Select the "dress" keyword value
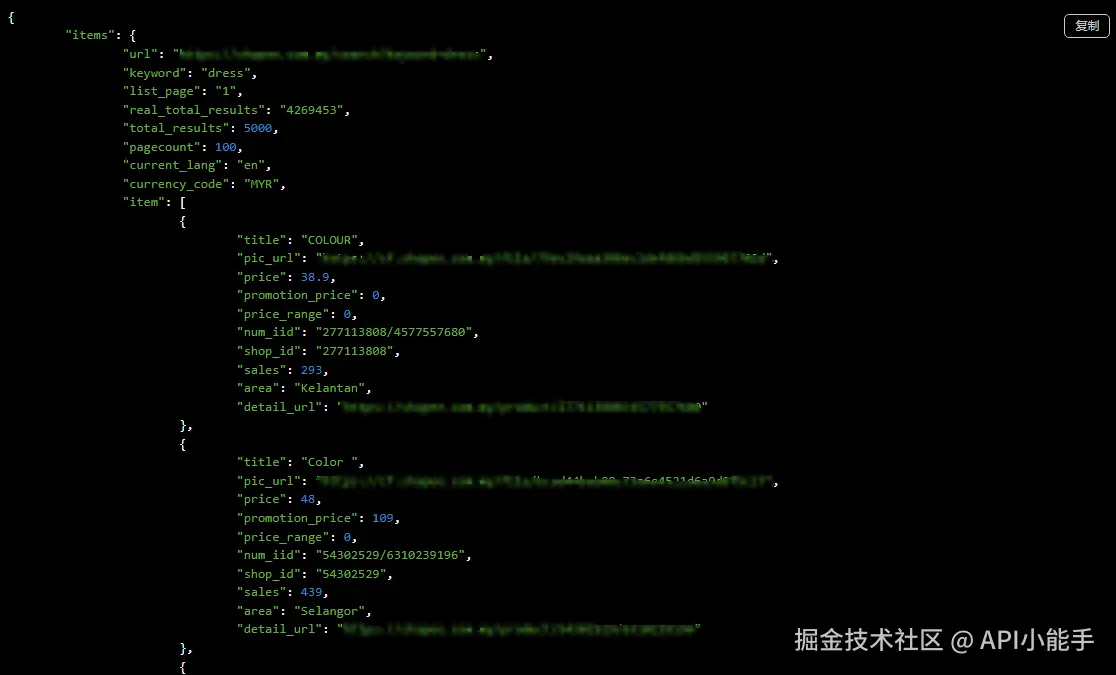 pos(226,73)
